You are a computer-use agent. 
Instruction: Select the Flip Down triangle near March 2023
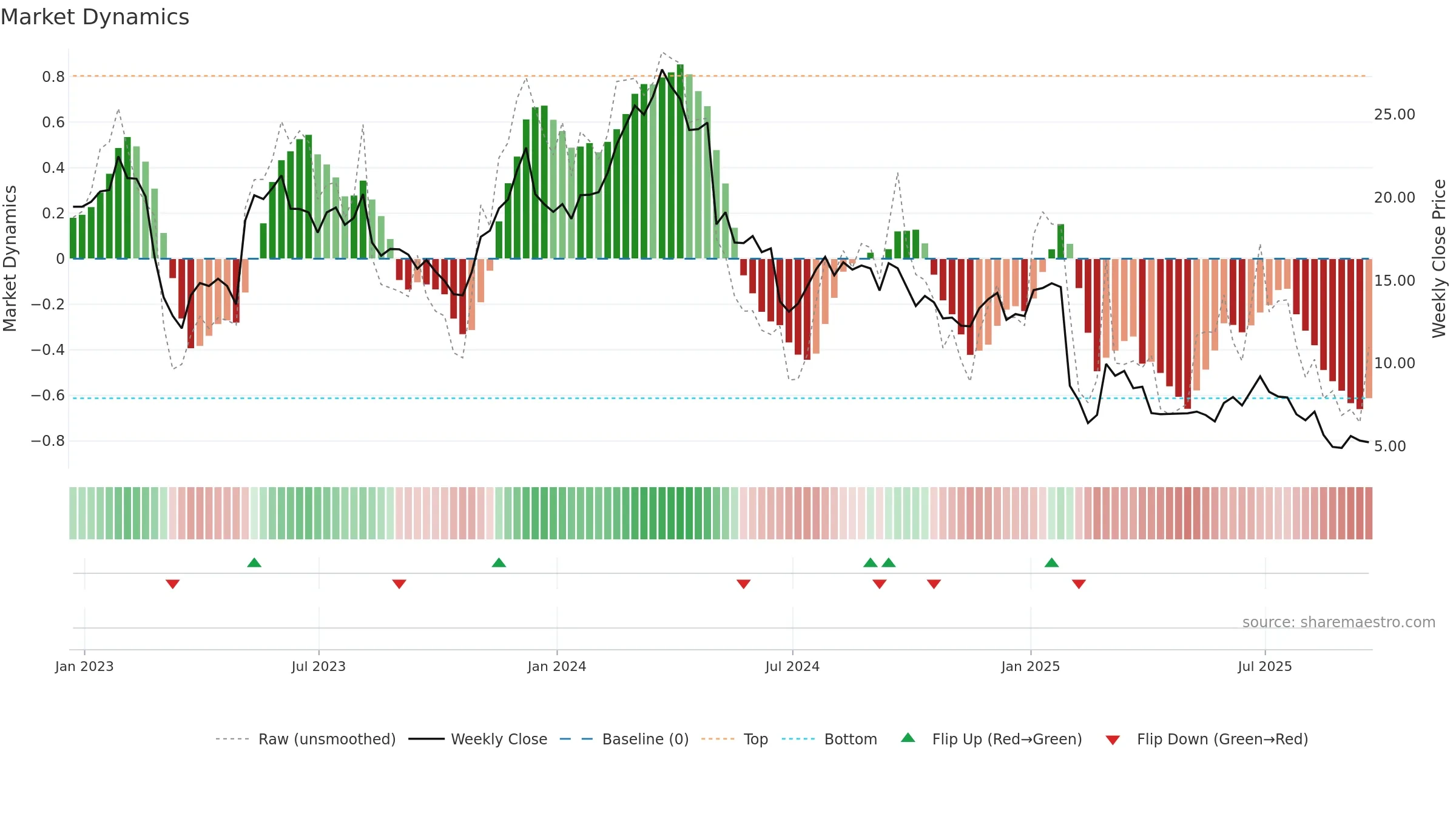172,584
